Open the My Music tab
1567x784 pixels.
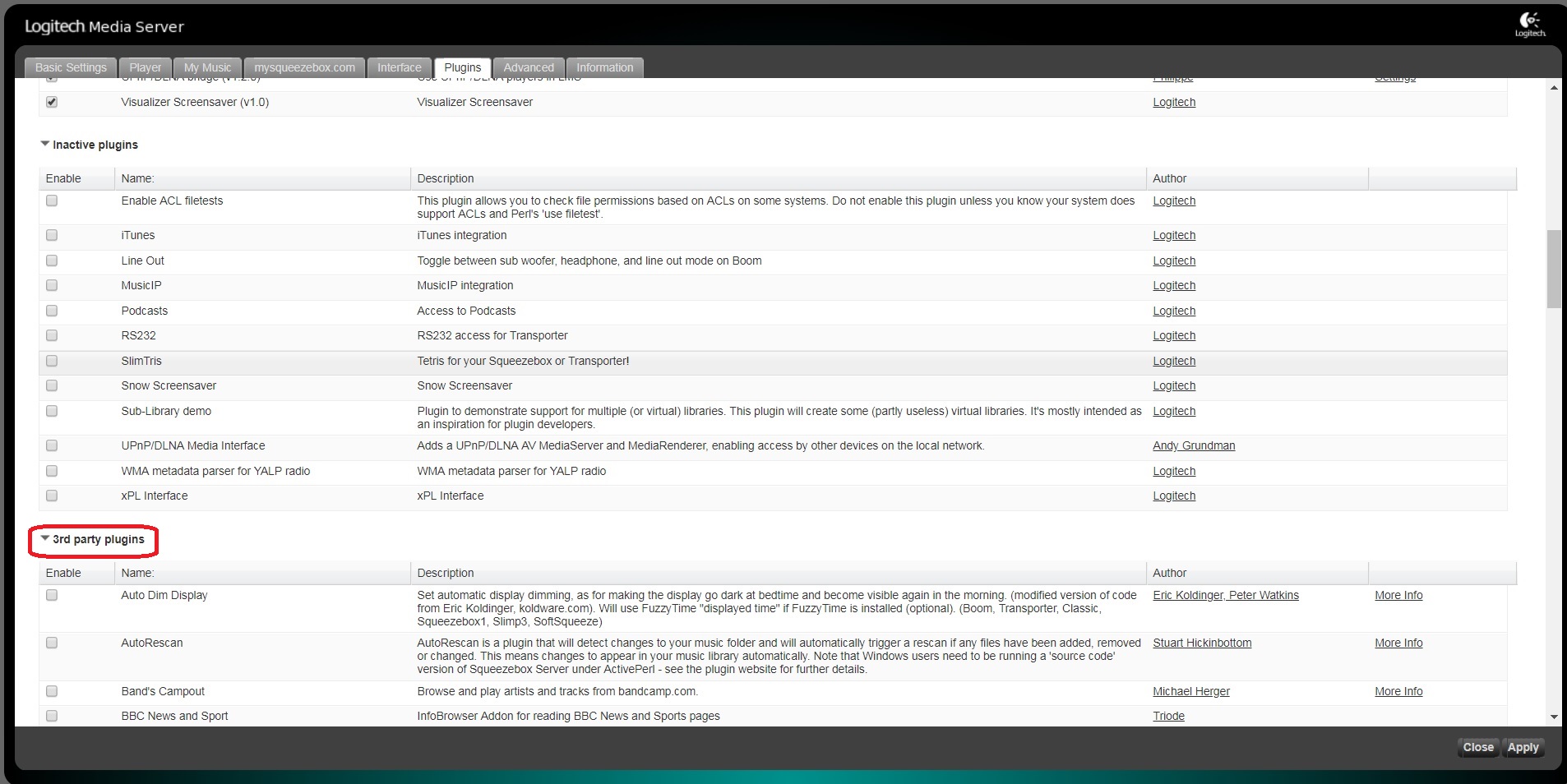207,67
